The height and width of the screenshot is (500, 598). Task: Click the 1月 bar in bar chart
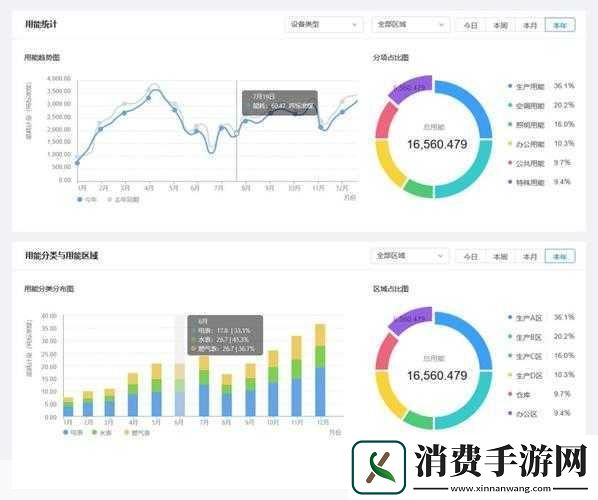68,407
